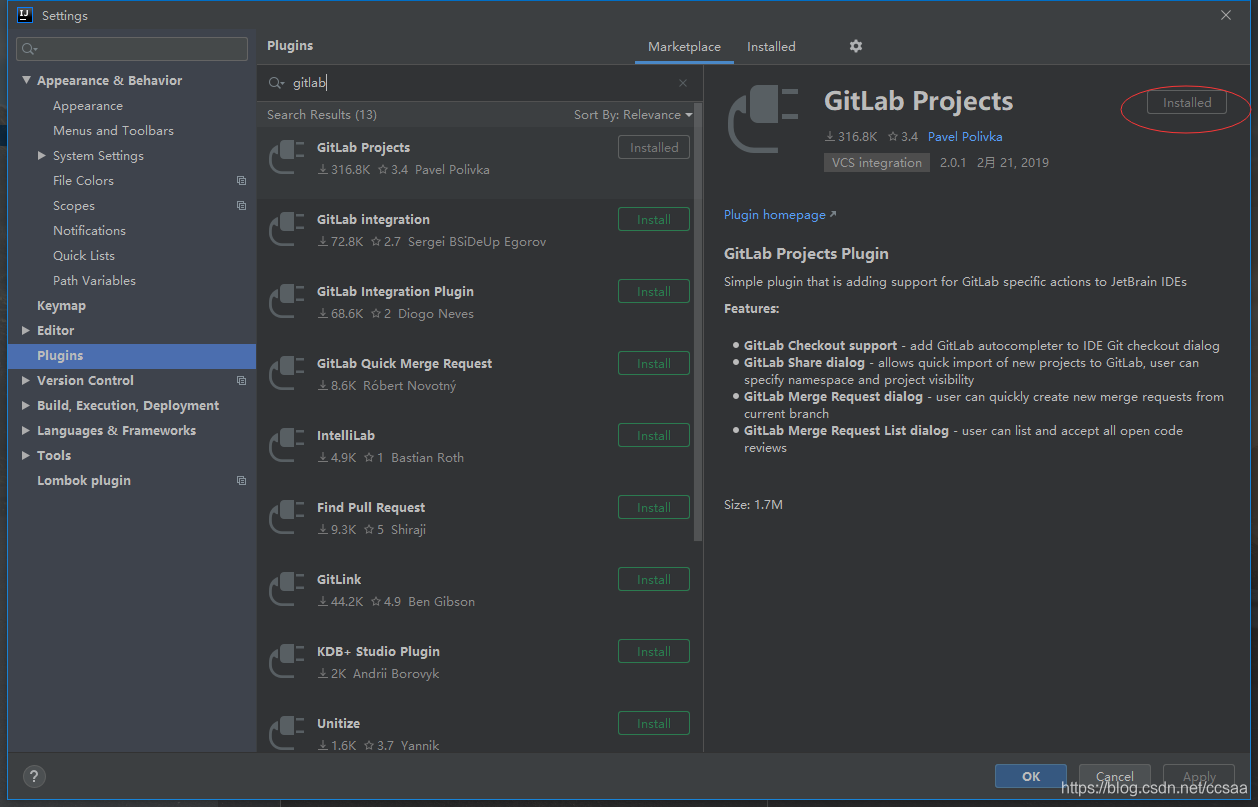Image resolution: width=1258 pixels, height=807 pixels.
Task: Select the GitLab Projects result row title
Action: point(363,148)
